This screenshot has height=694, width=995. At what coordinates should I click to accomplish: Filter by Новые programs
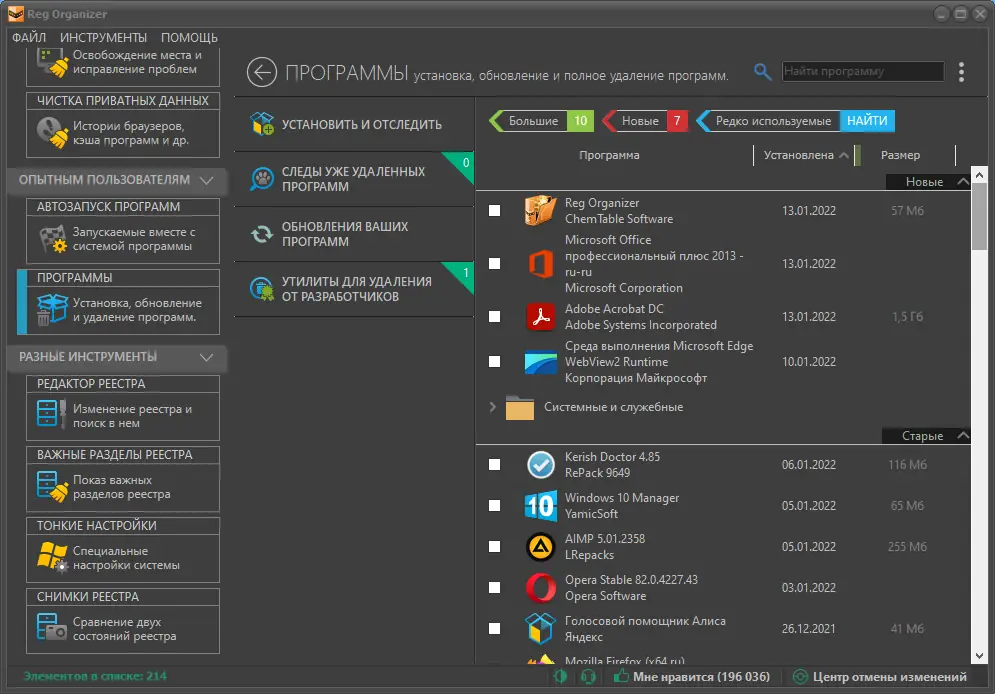tap(645, 121)
